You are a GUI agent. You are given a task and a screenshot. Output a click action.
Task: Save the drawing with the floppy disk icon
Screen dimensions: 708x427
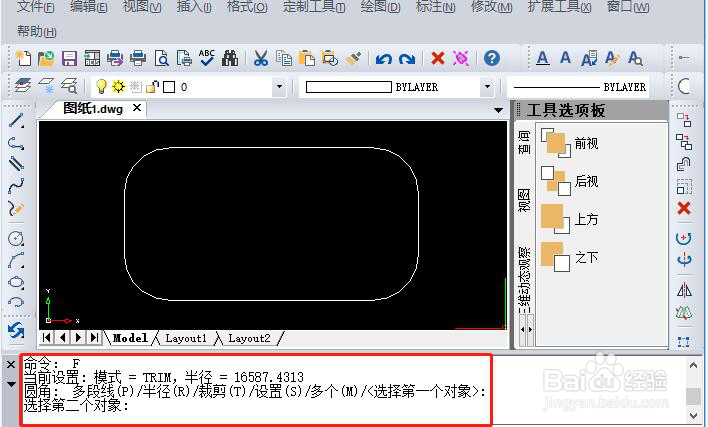coord(69,58)
